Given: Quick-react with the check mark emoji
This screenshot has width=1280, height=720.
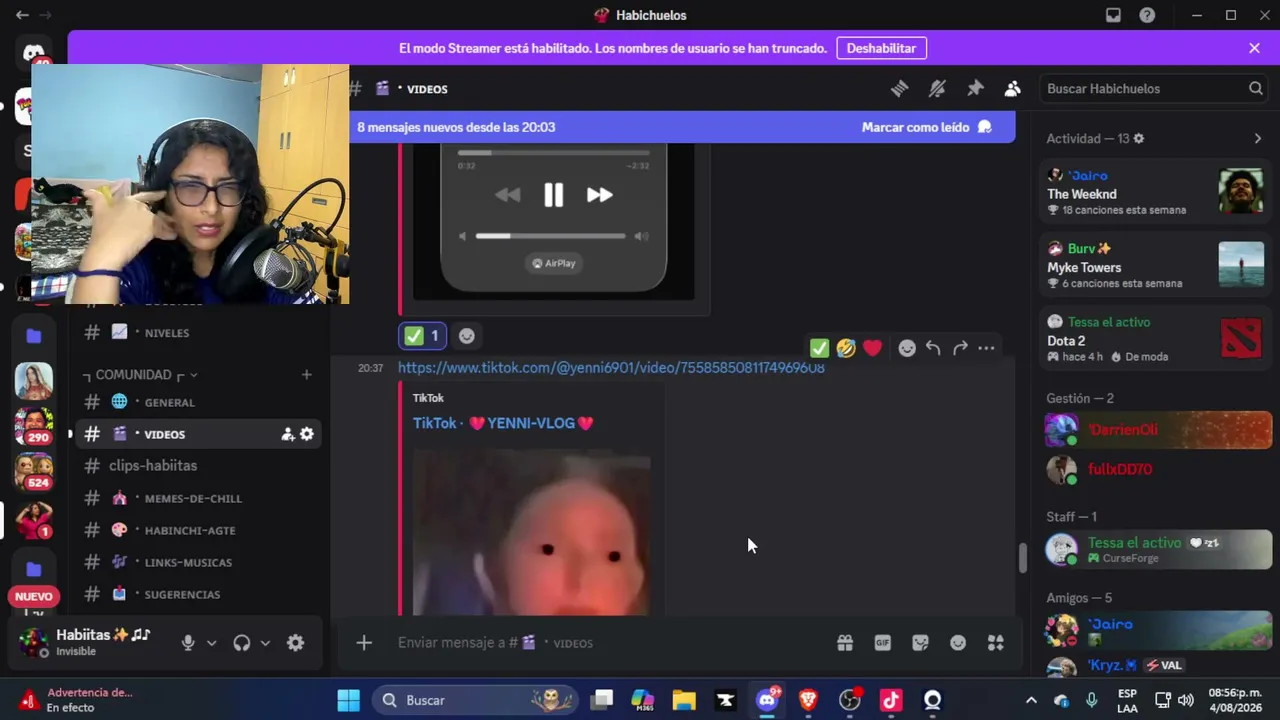Looking at the screenshot, I should coord(819,348).
